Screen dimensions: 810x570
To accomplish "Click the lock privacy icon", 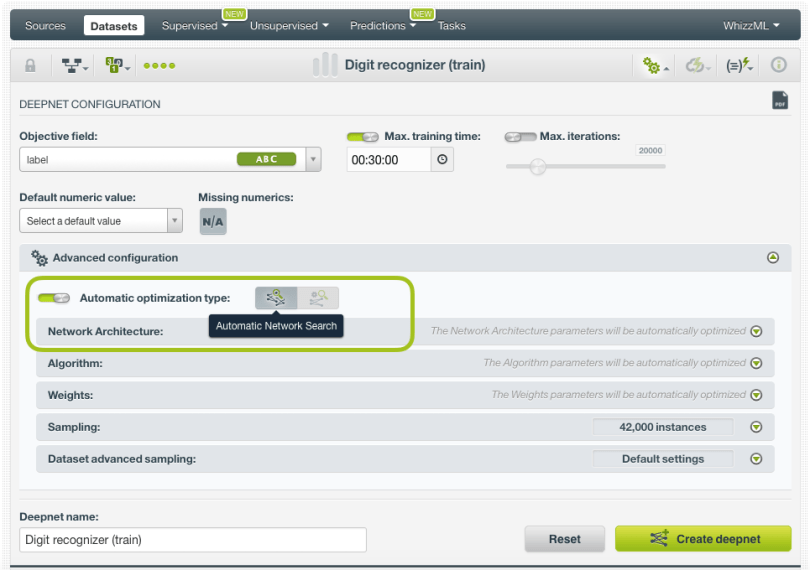I will click(30, 65).
